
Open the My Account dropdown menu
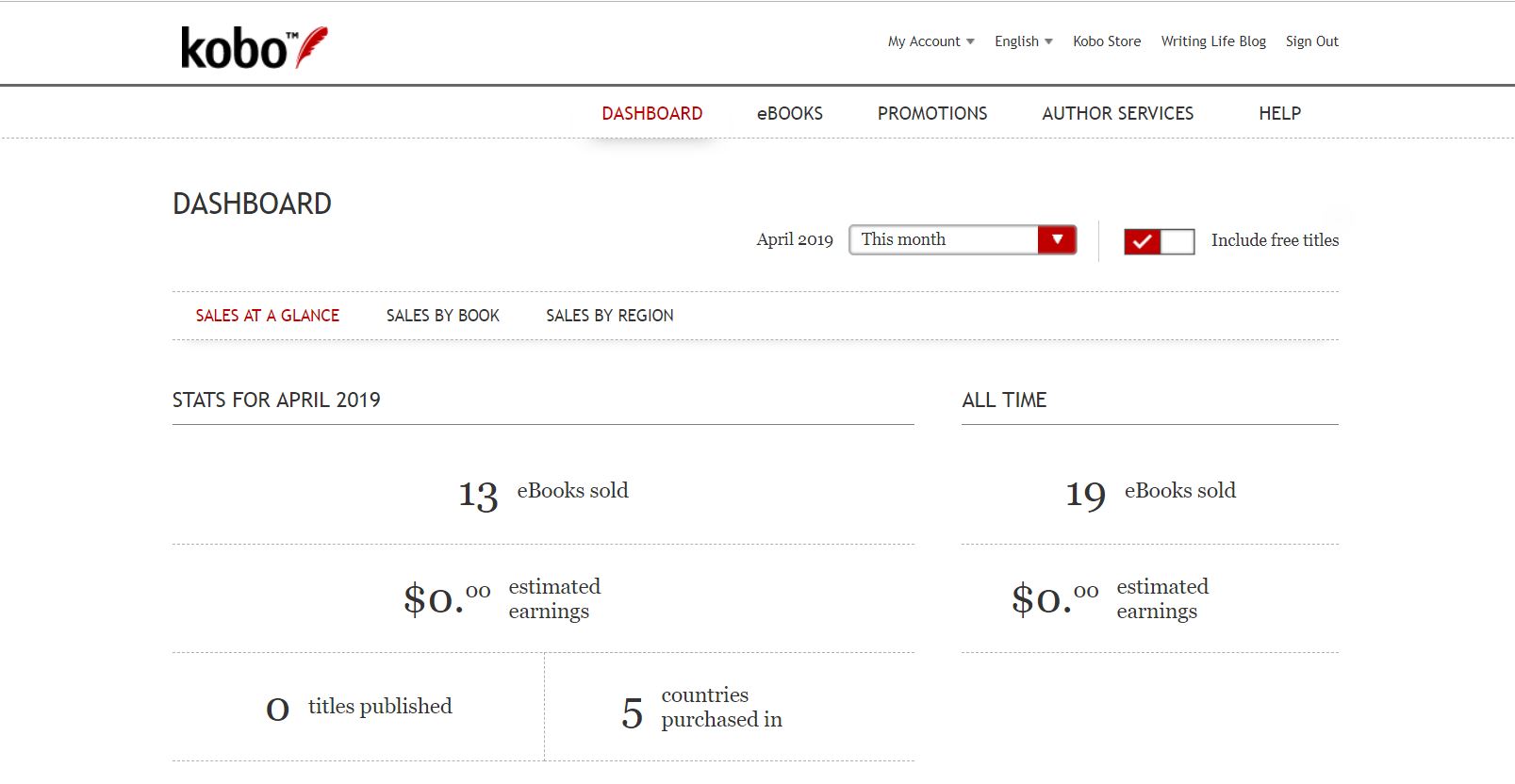point(930,41)
